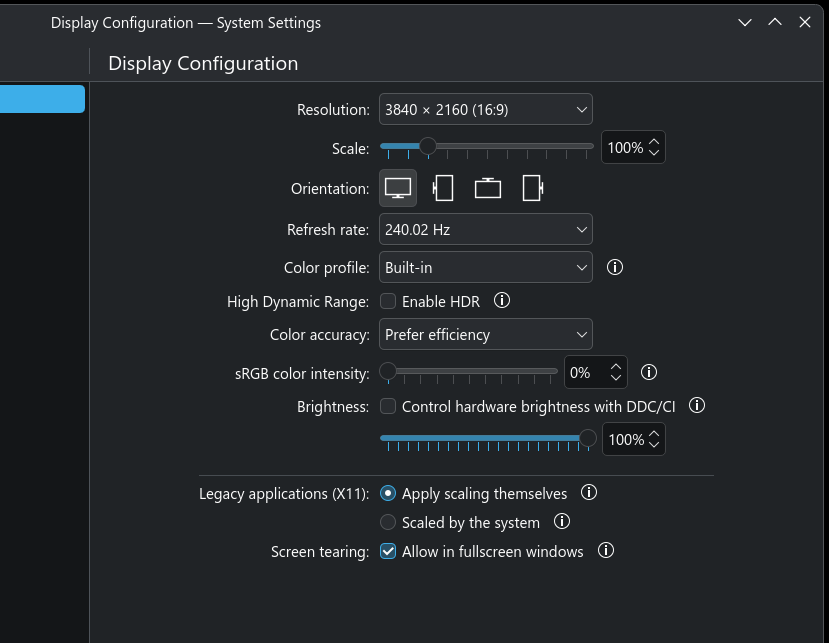Screen dimensions: 829x643
Task: Increase Brightness percentage with up arrow
Action: tap(655, 434)
